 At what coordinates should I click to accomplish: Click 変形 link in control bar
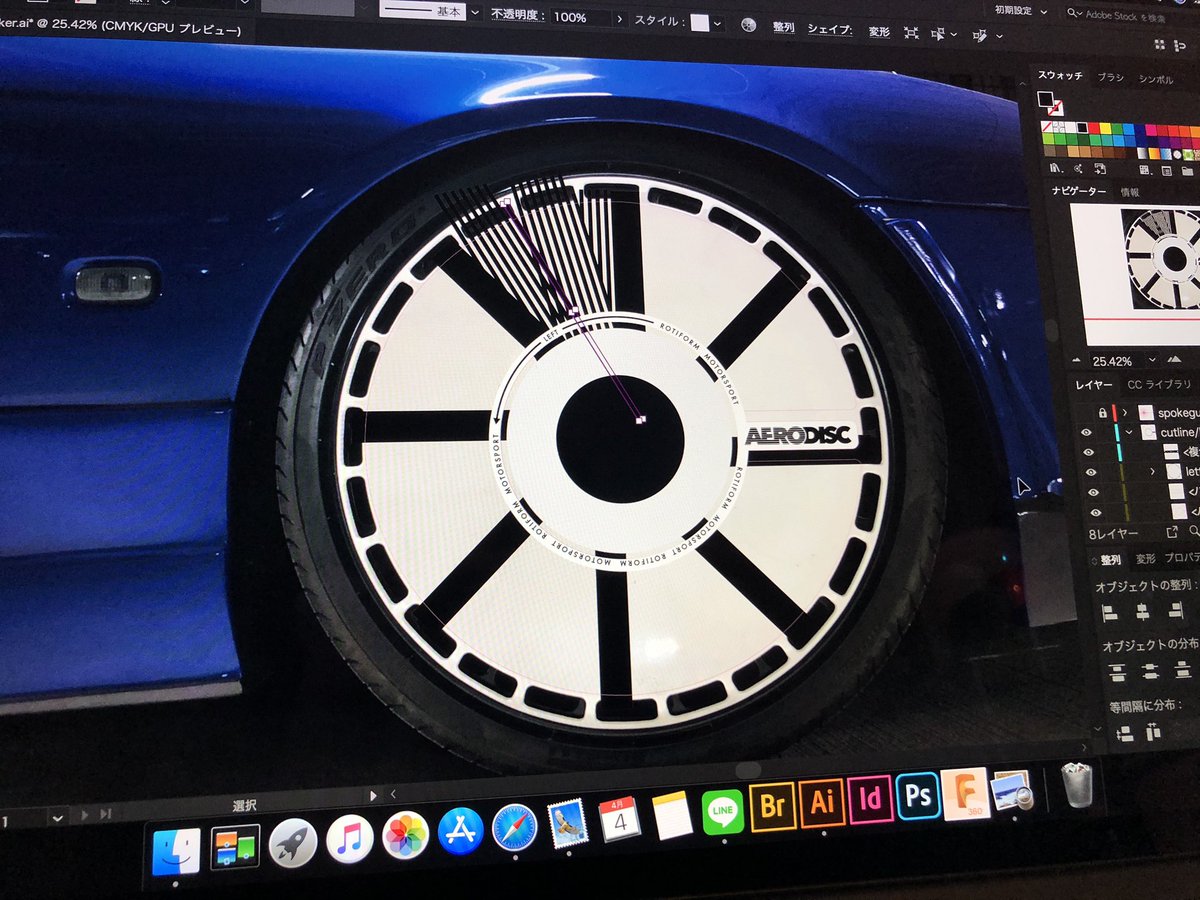coord(879,31)
